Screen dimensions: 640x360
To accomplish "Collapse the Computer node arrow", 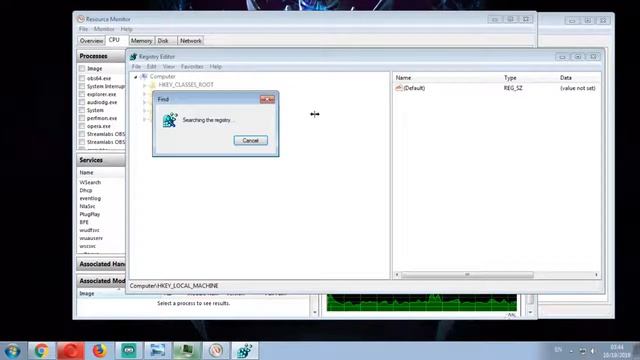I will pos(136,77).
